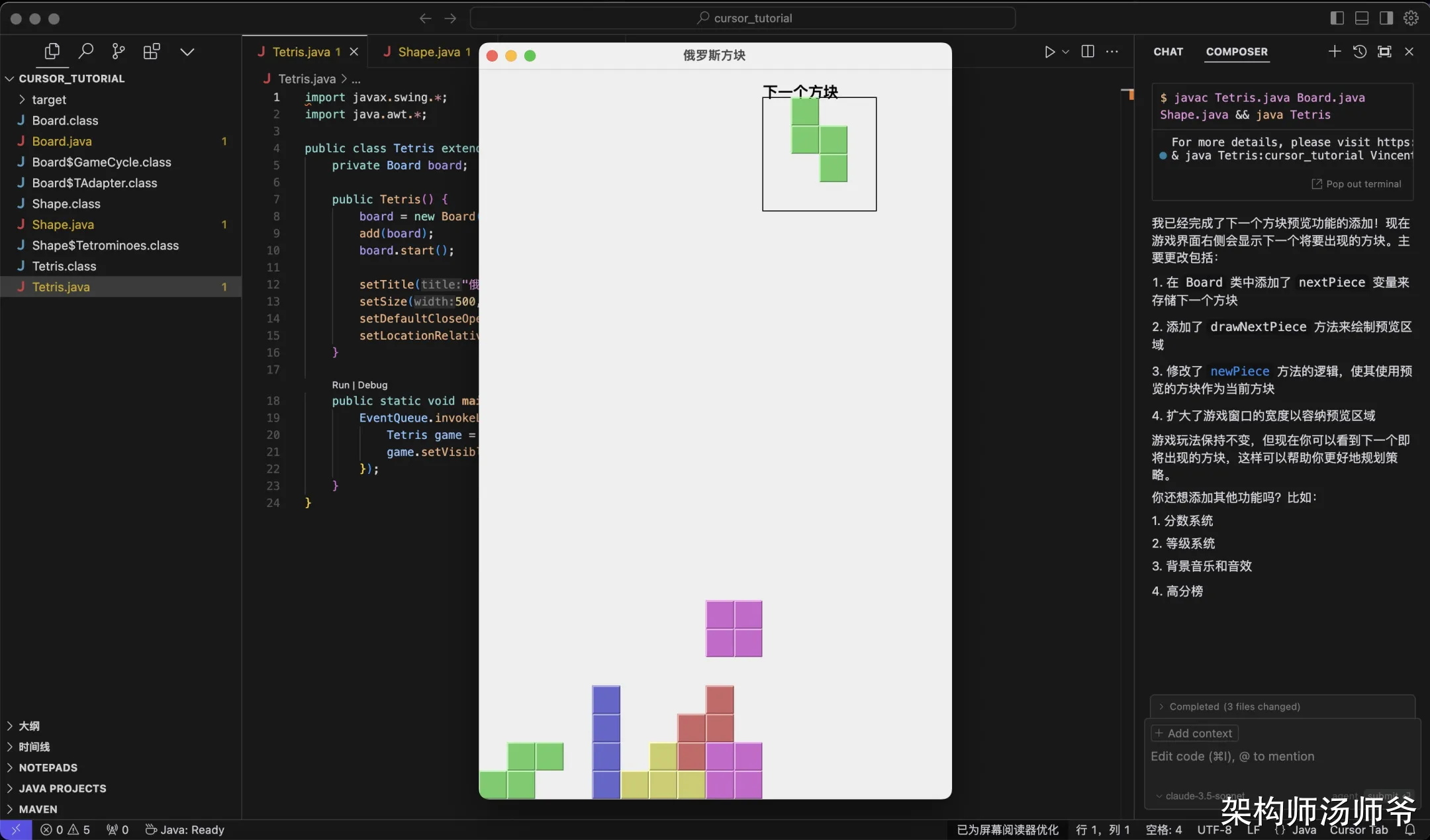Open the Extensions icon
Screen dimensions: 1430x840
pyautogui.click(x=152, y=51)
